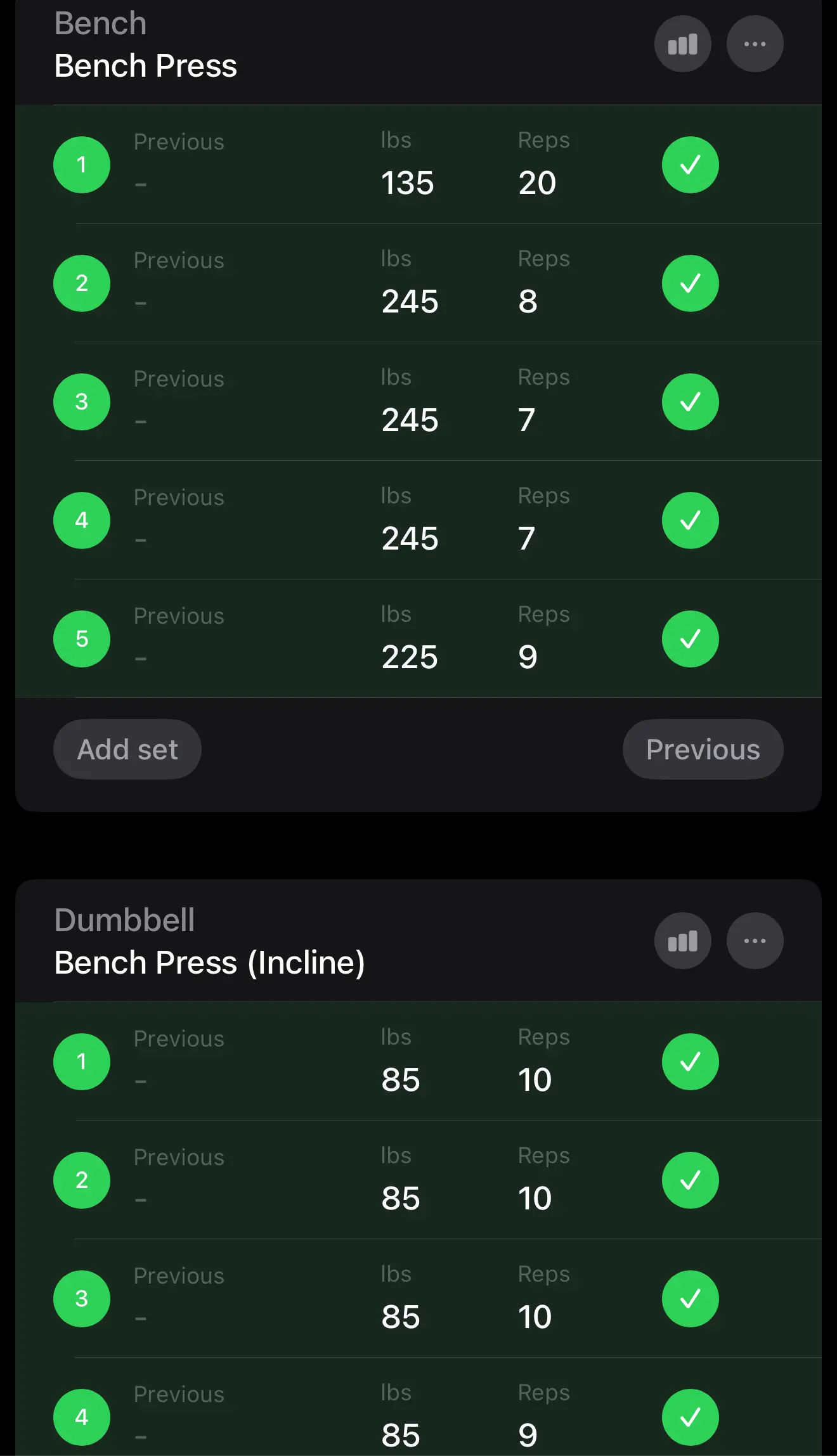Toggle Incline Press set 3 completion checkmark
Viewport: 837px width, 1456px height.
(x=690, y=1299)
